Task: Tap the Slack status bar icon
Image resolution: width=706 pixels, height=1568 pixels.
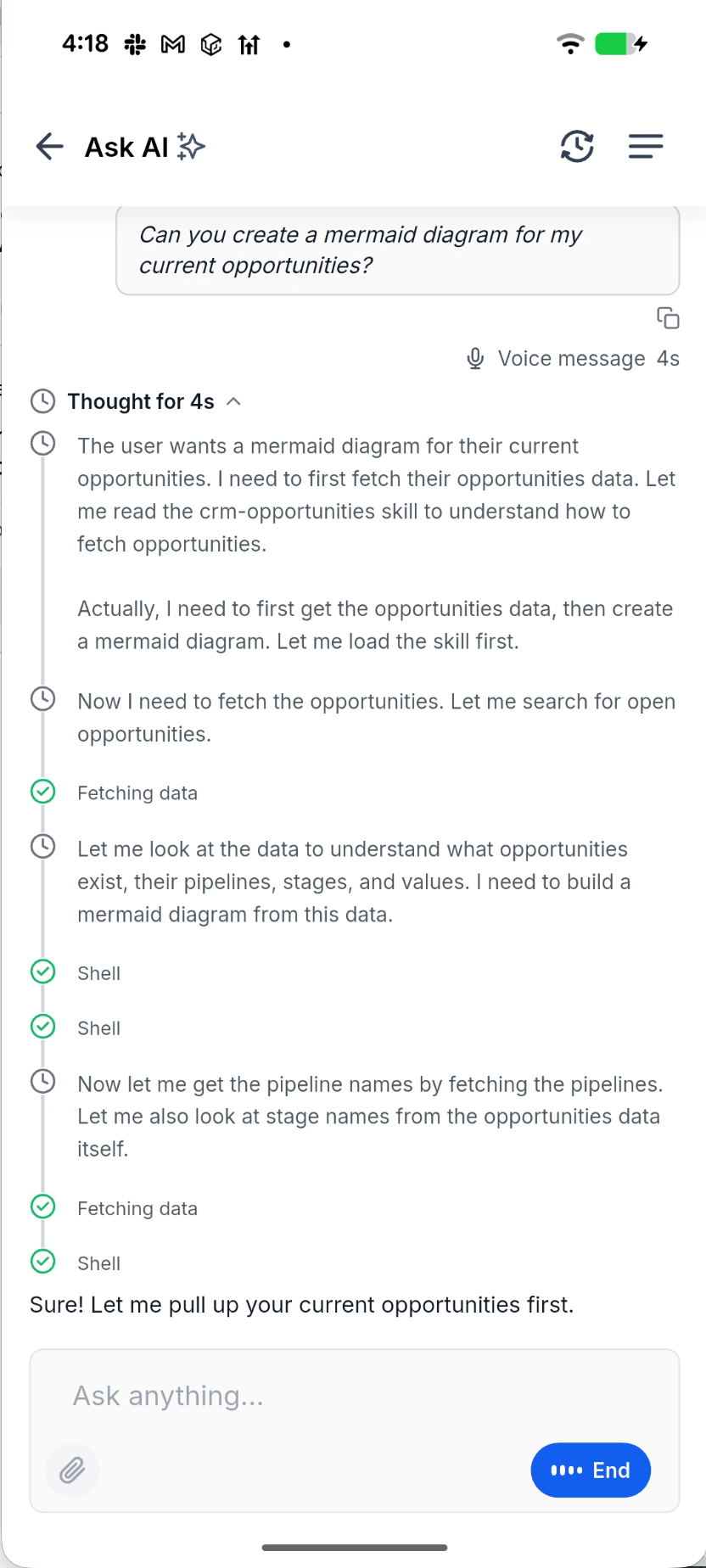Action: (135, 44)
